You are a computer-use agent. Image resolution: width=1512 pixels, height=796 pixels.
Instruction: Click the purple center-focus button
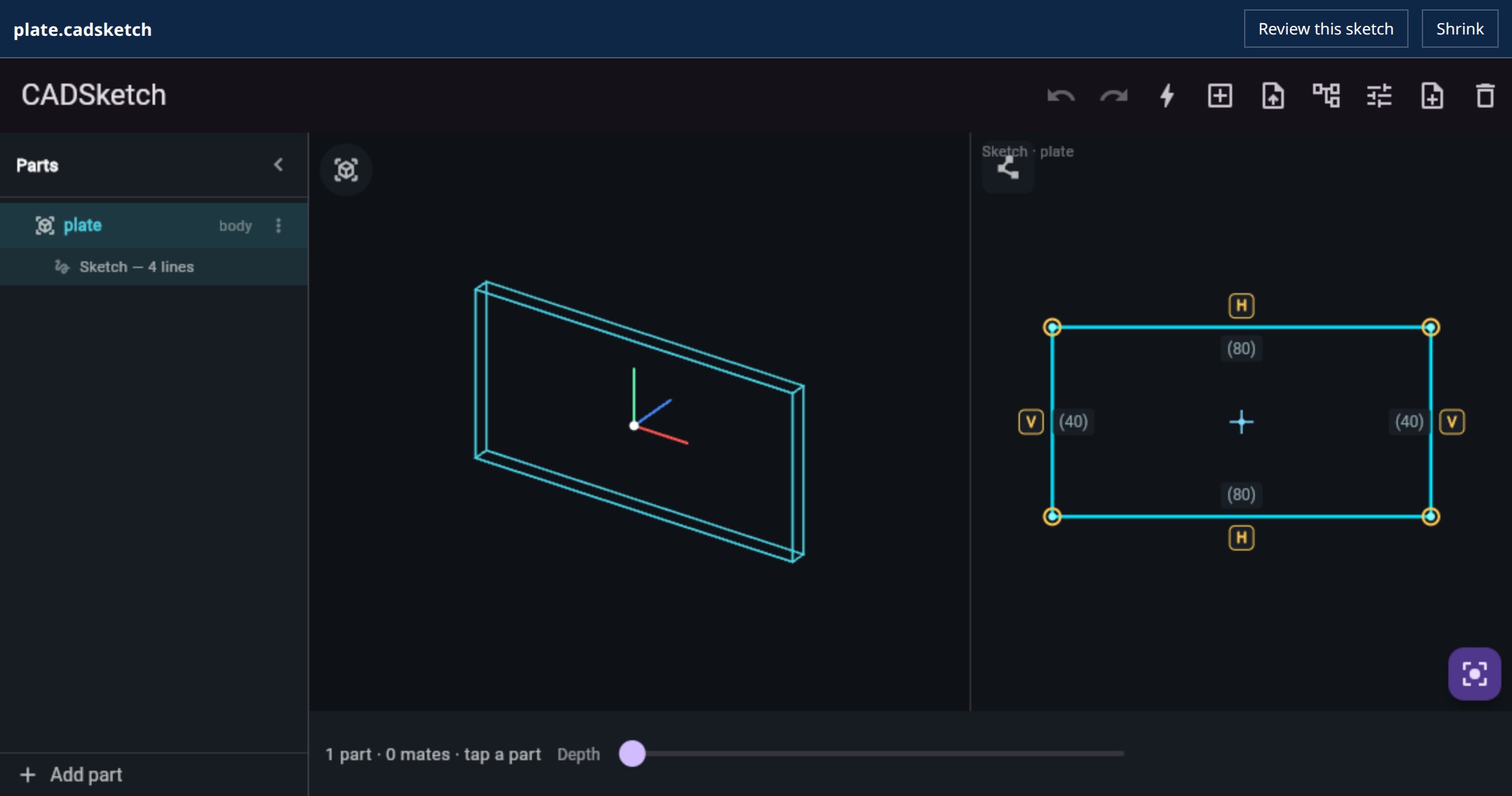pos(1474,674)
